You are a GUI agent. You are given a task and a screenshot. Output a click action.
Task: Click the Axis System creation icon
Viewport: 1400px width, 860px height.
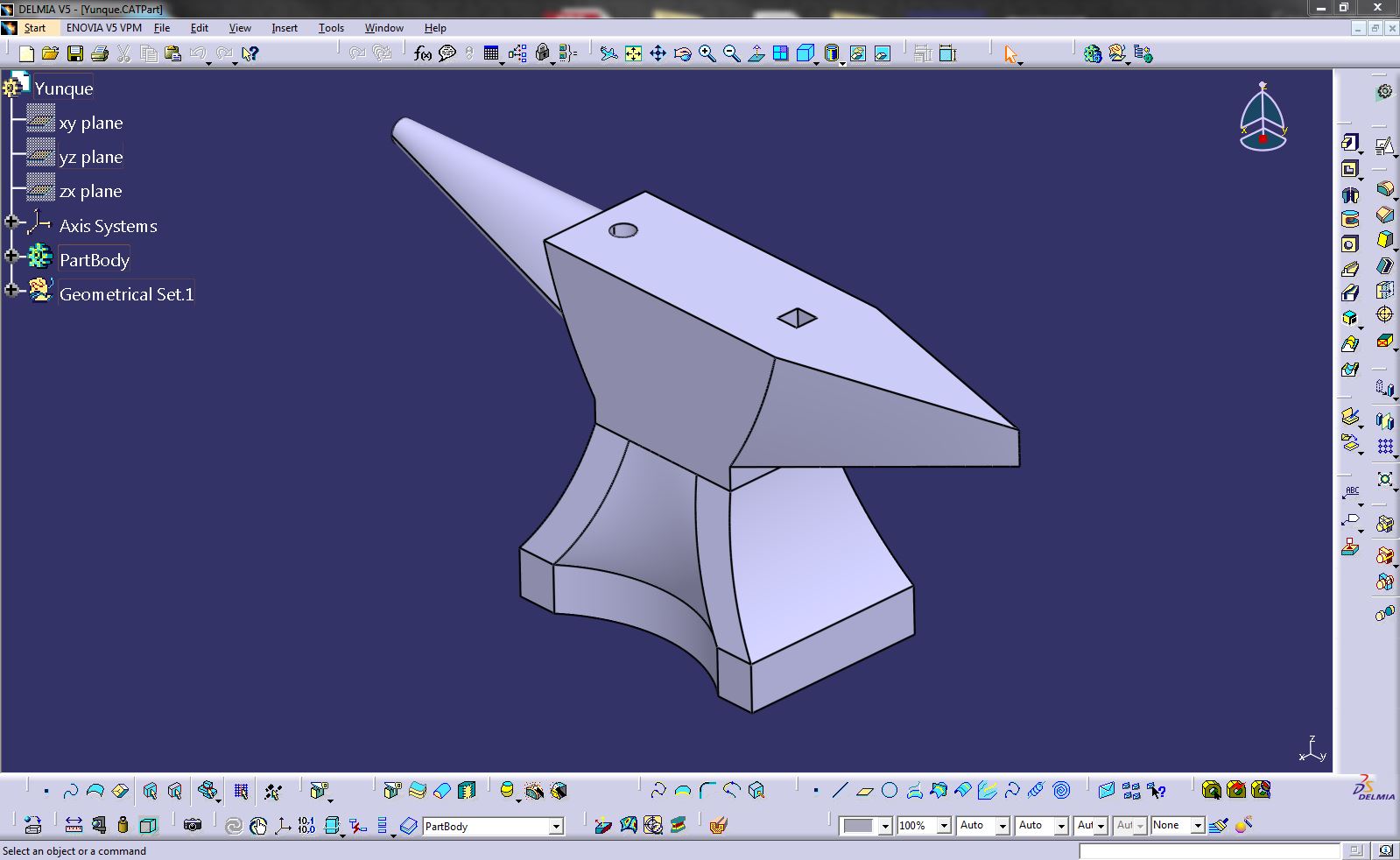(x=282, y=825)
